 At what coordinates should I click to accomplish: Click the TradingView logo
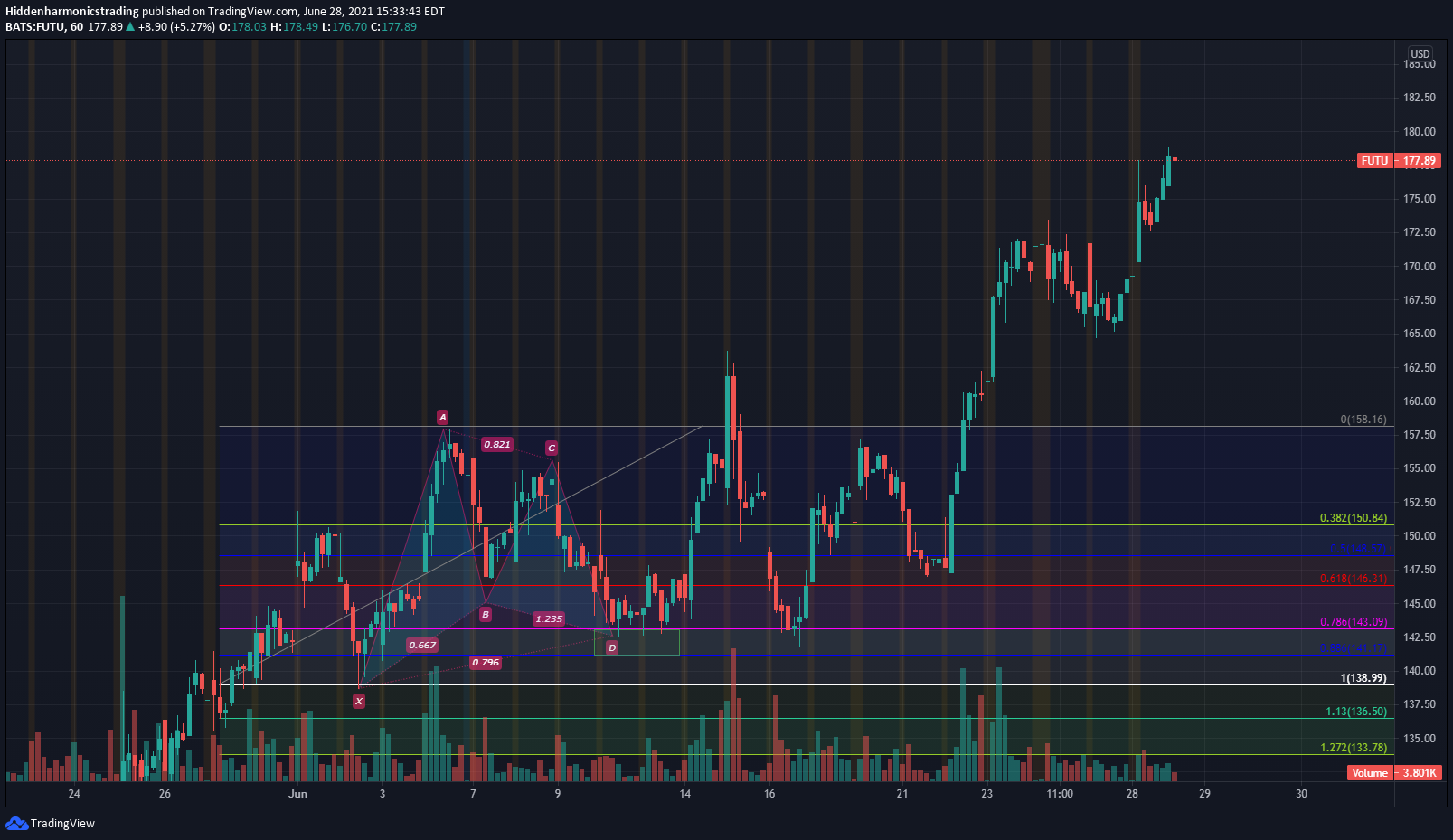point(50,823)
